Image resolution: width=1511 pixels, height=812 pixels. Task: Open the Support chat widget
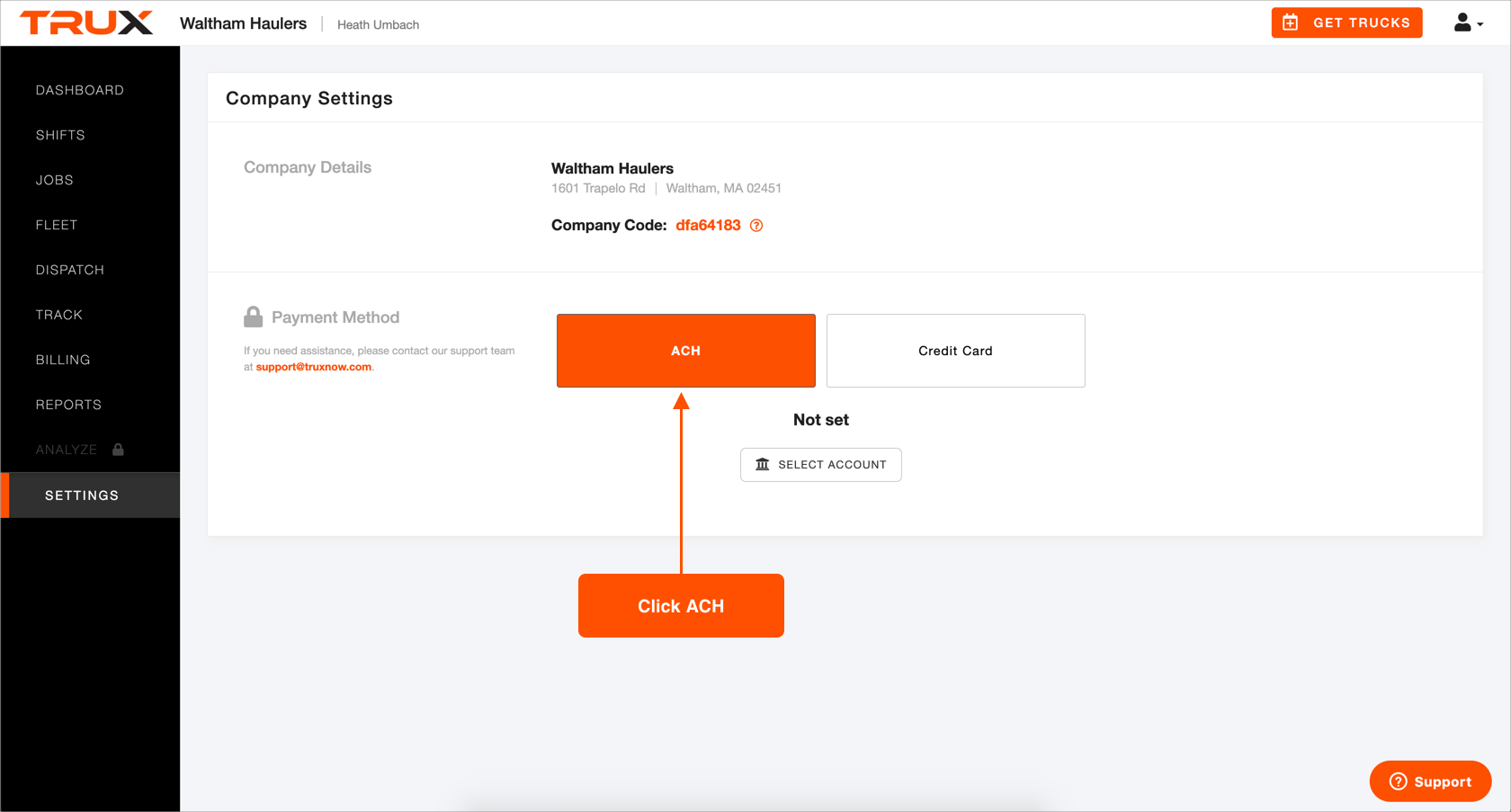[x=1430, y=781]
